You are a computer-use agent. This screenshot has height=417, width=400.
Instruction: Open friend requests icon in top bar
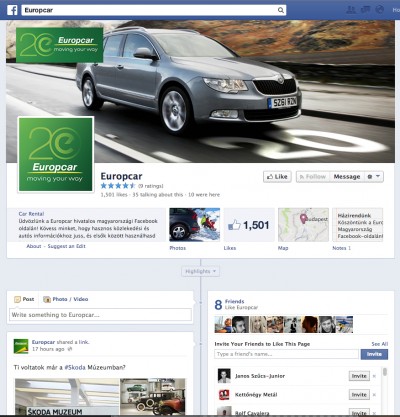351,9
